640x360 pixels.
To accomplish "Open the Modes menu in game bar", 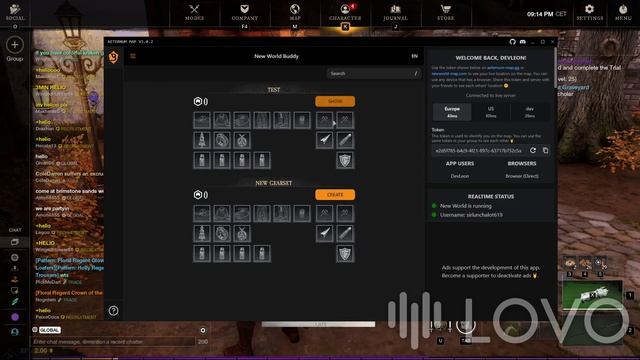I will pos(194,12).
